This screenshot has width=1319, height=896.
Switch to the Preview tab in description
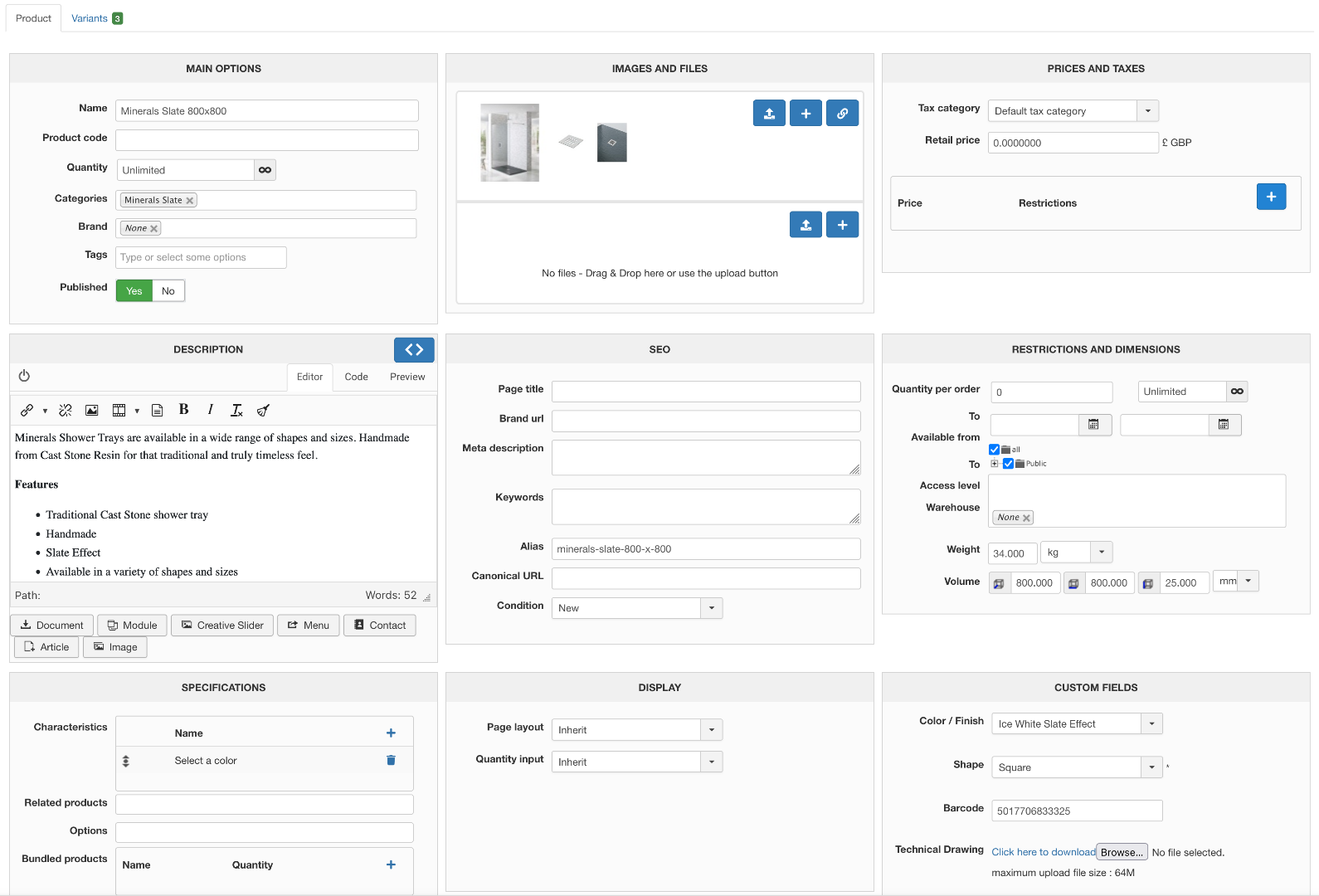point(407,377)
